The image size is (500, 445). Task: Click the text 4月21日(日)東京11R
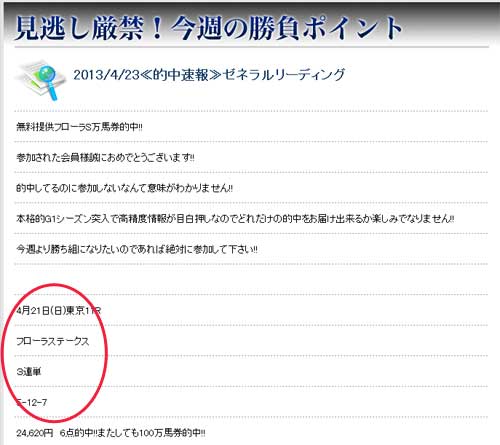point(59,311)
